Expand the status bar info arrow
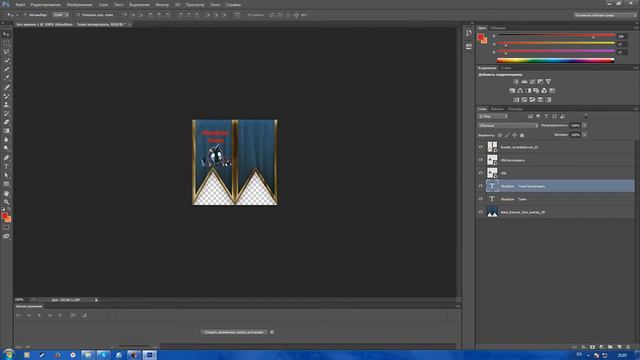 pyautogui.click(x=96, y=300)
